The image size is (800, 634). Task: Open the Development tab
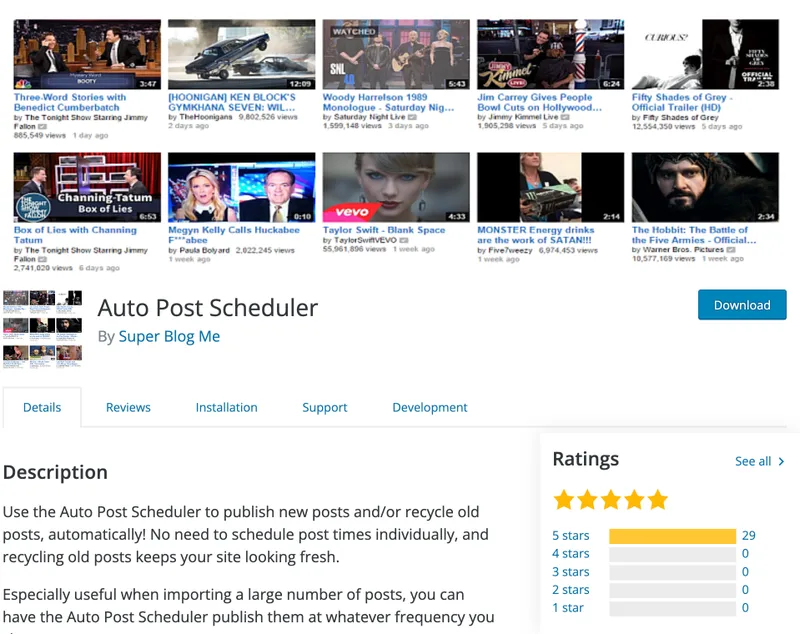430,408
